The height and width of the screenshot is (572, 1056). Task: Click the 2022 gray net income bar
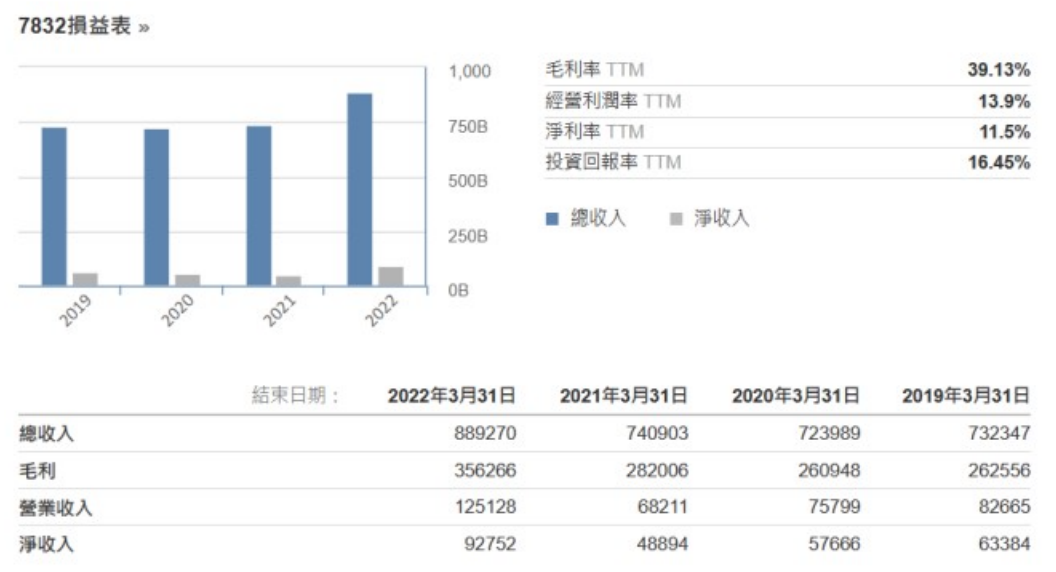coord(390,277)
